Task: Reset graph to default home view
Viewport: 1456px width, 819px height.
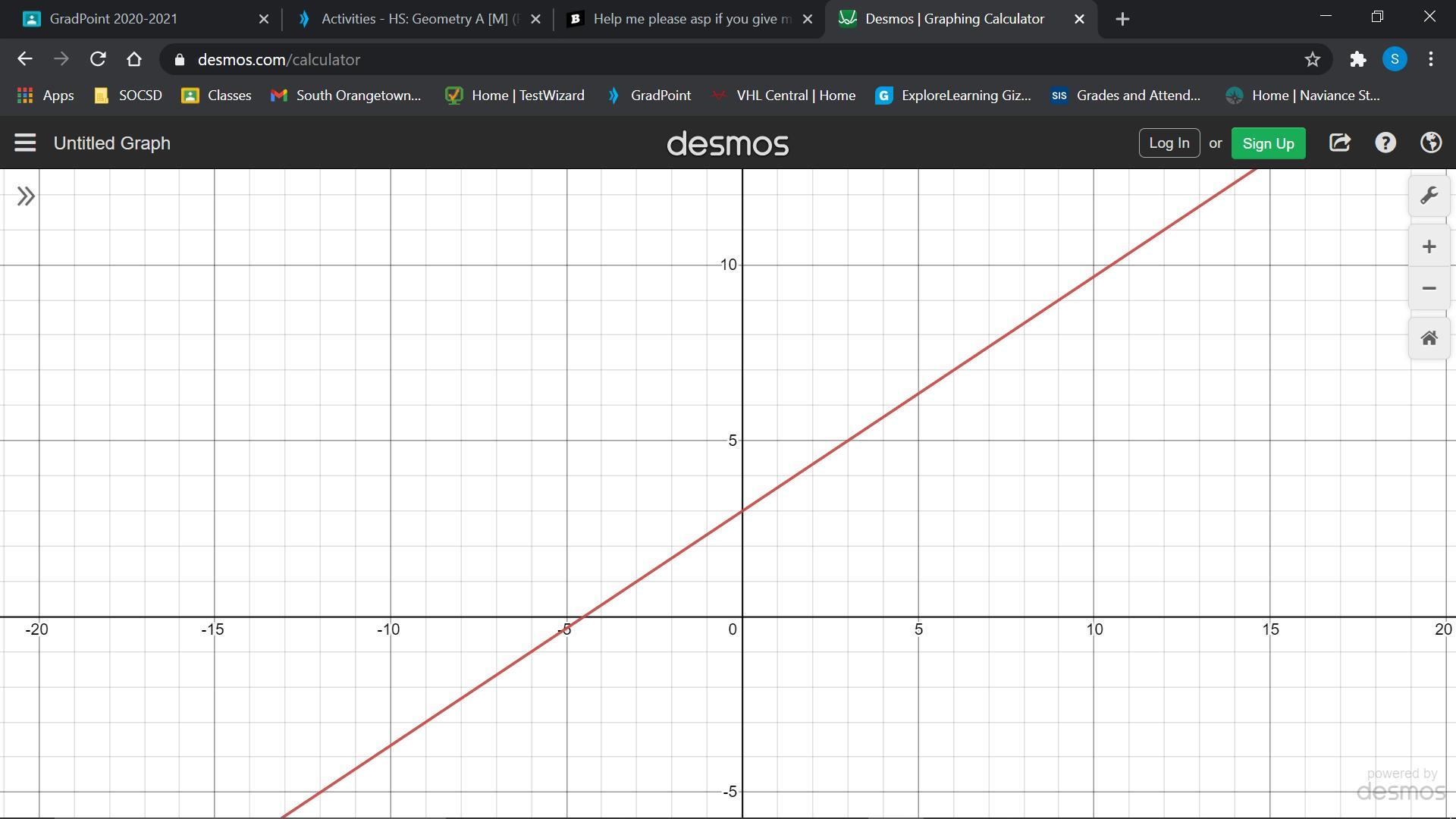Action: 1429,338
